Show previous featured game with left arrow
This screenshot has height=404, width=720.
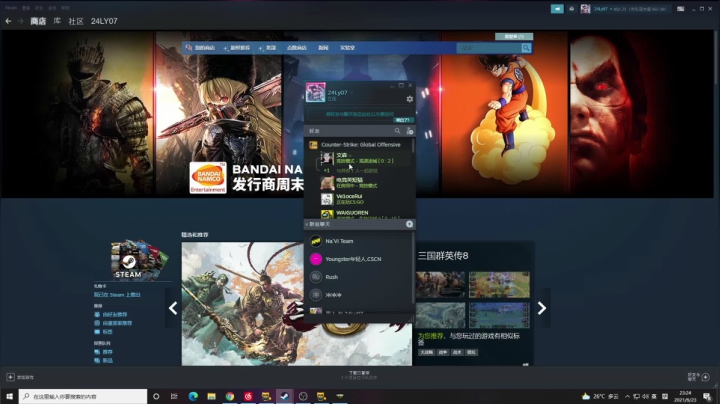pos(173,308)
